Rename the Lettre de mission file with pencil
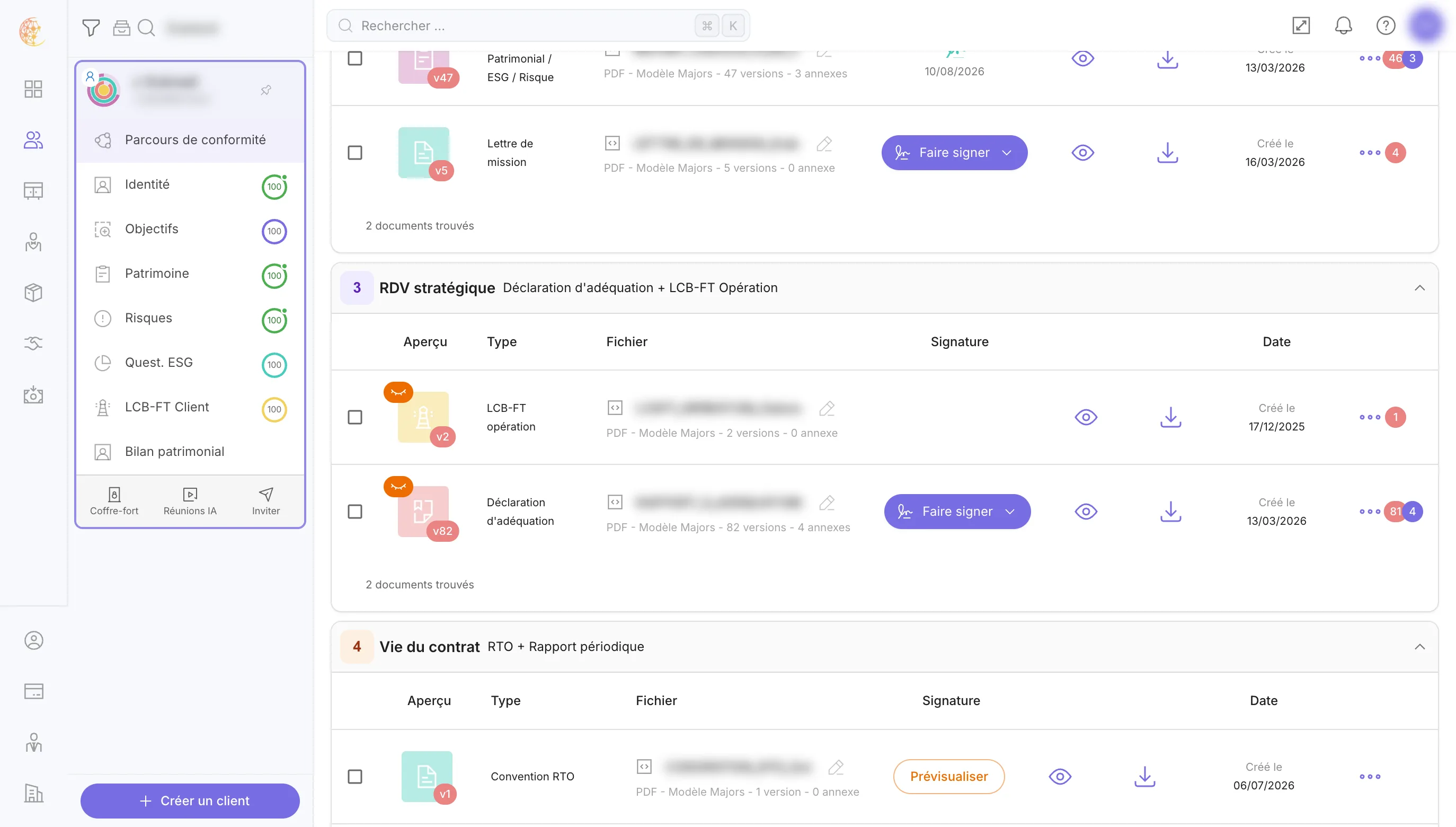The image size is (1456, 827). coord(824,144)
